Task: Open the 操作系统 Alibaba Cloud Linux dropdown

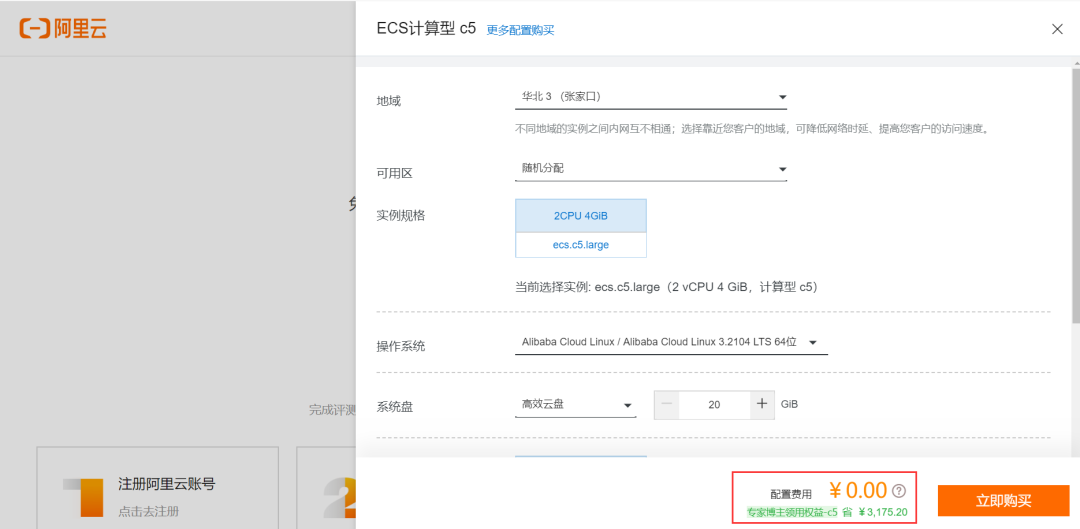Action: point(671,342)
